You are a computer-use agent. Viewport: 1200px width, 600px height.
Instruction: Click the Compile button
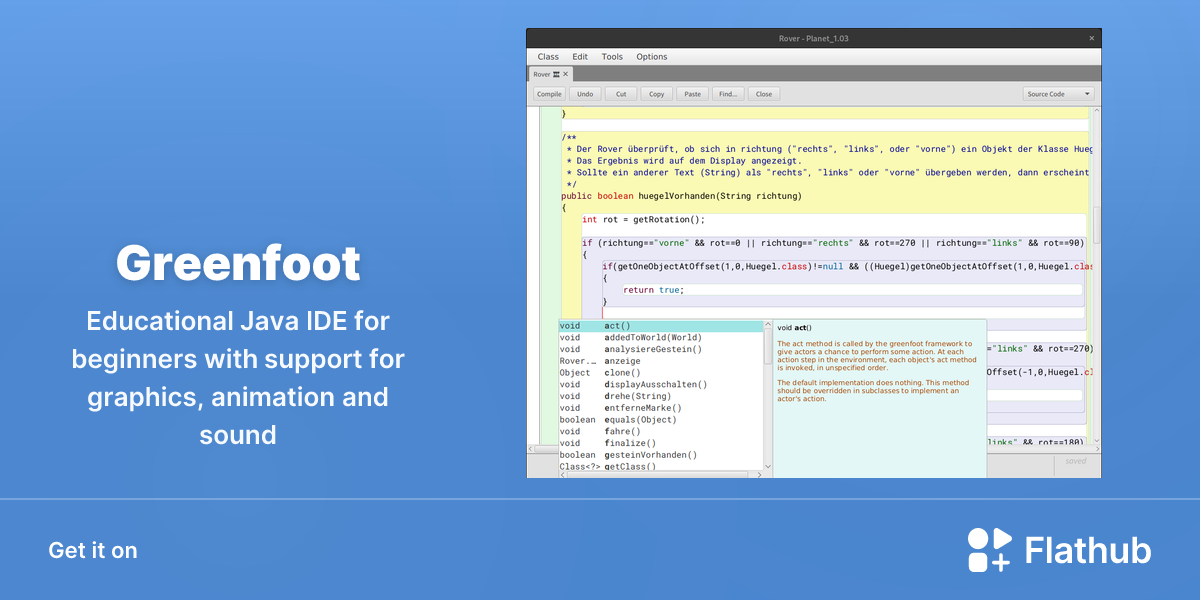(x=549, y=94)
